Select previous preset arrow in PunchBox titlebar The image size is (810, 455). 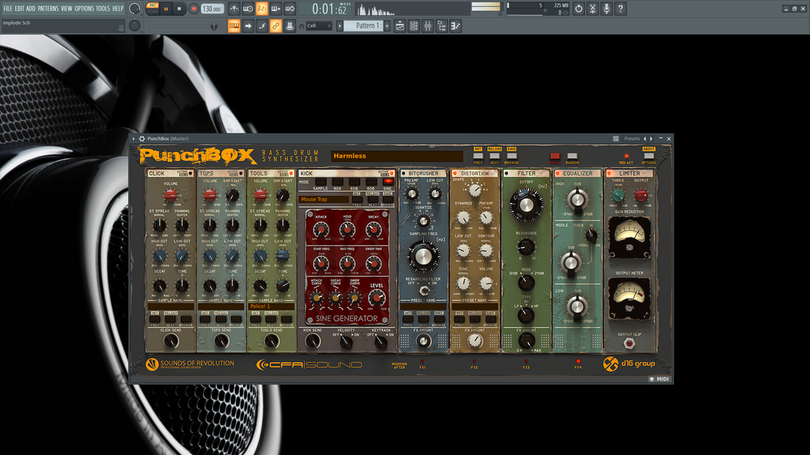tap(645, 139)
